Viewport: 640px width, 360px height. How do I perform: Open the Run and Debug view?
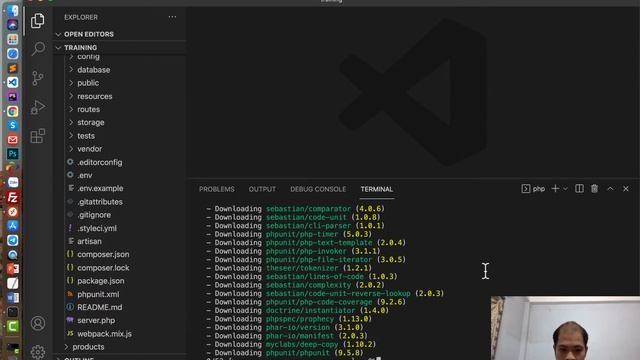coord(38,107)
